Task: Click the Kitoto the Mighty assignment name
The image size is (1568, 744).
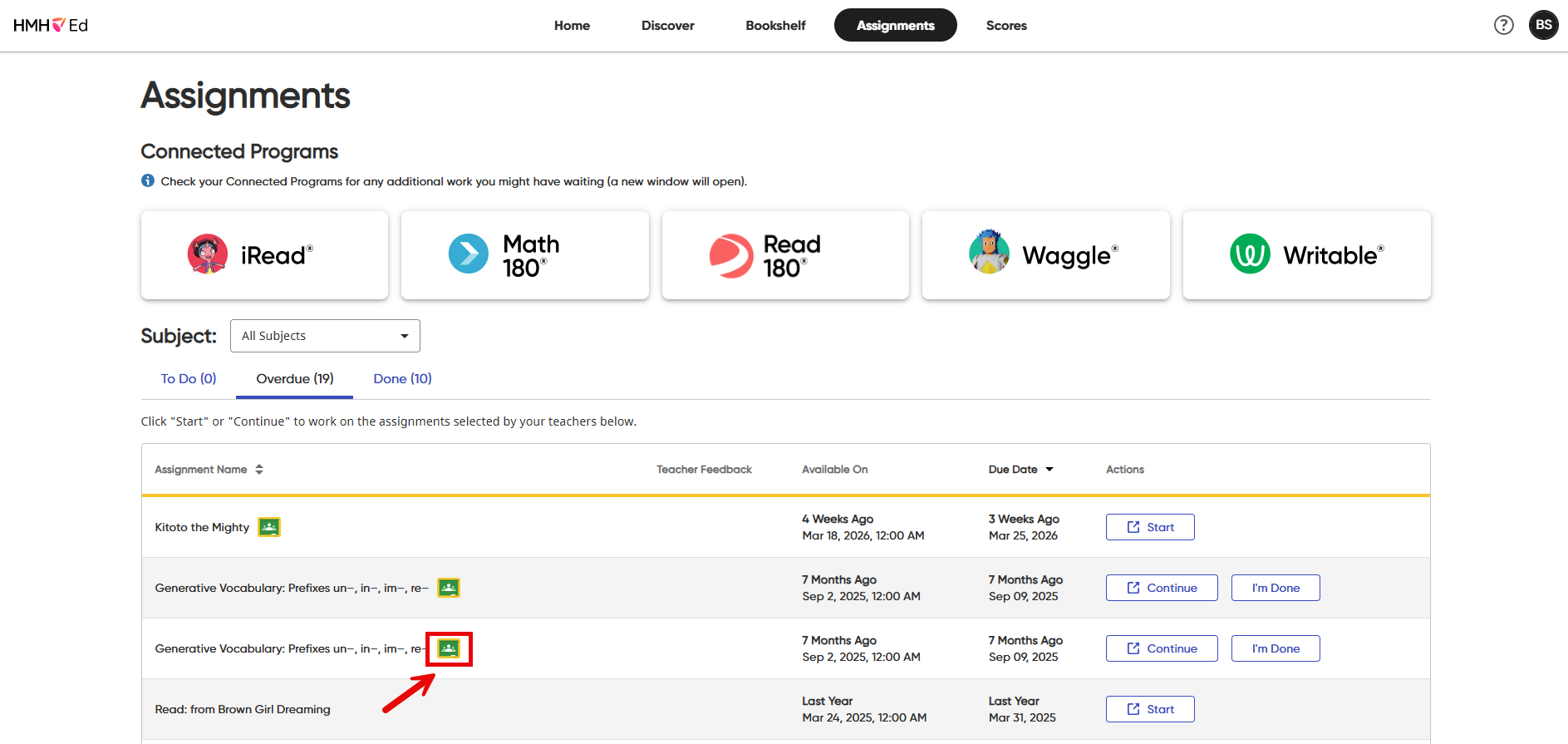Action: [202, 527]
